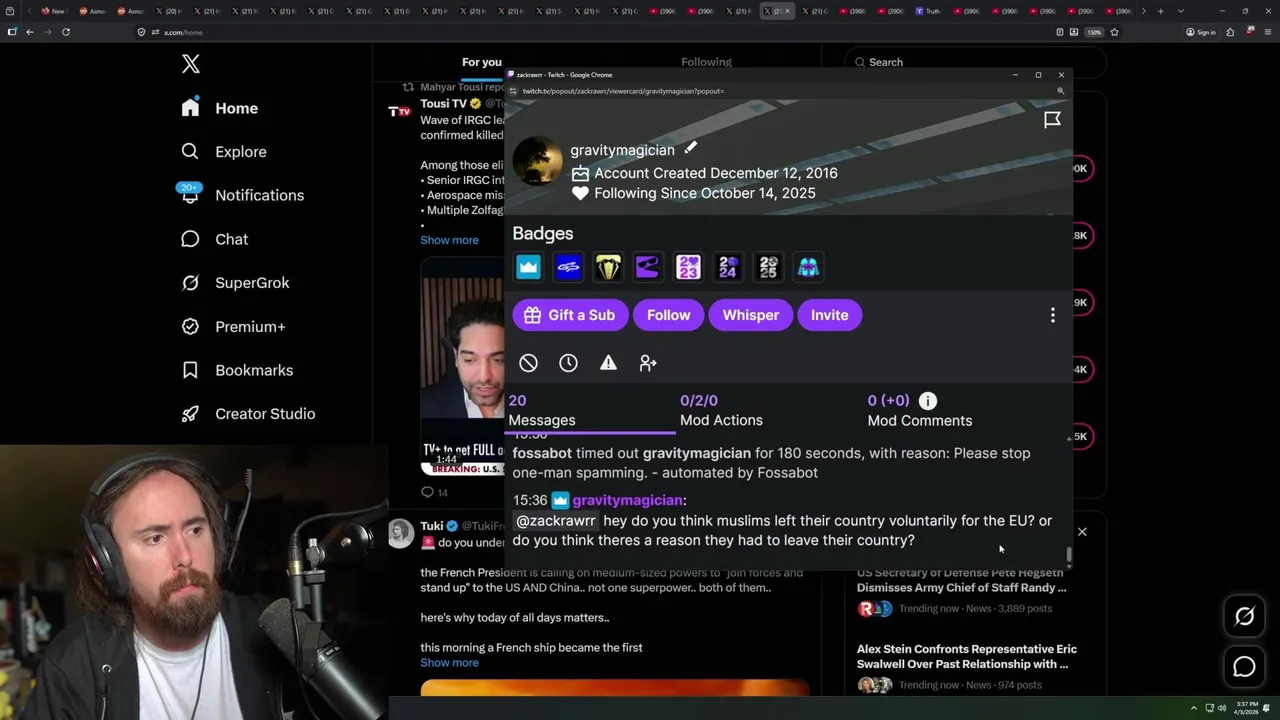The width and height of the screenshot is (1280, 720).
Task: Open Premium+ in X sidebar
Action: [x=233, y=326]
